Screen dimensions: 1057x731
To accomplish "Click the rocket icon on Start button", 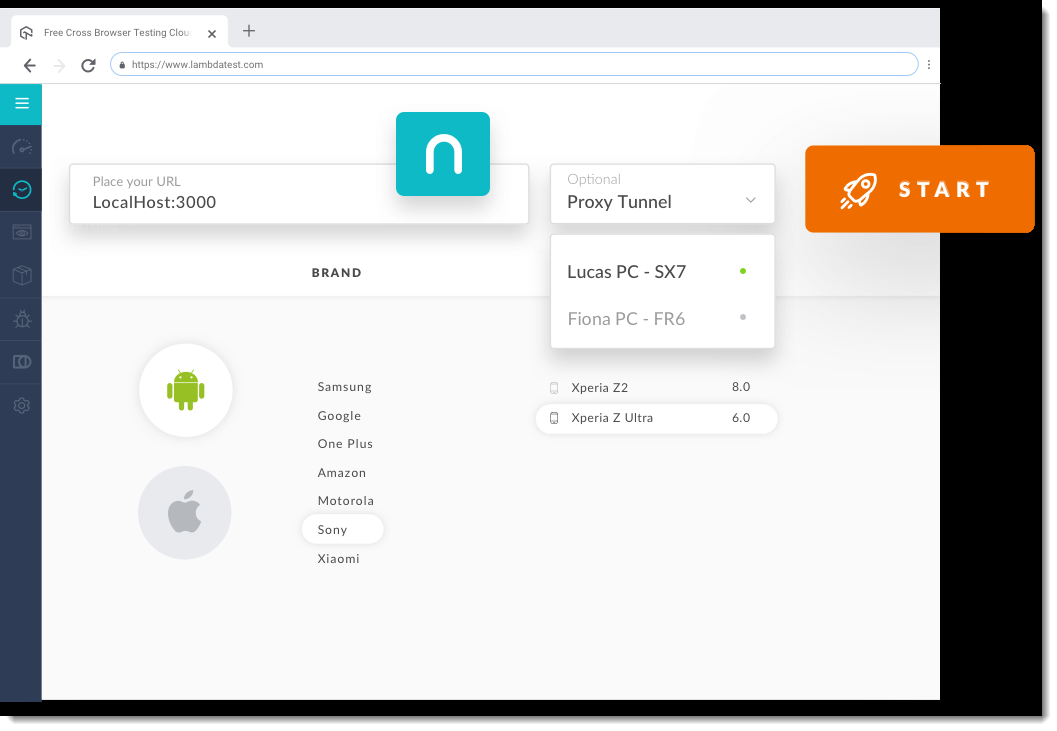I will [858, 190].
